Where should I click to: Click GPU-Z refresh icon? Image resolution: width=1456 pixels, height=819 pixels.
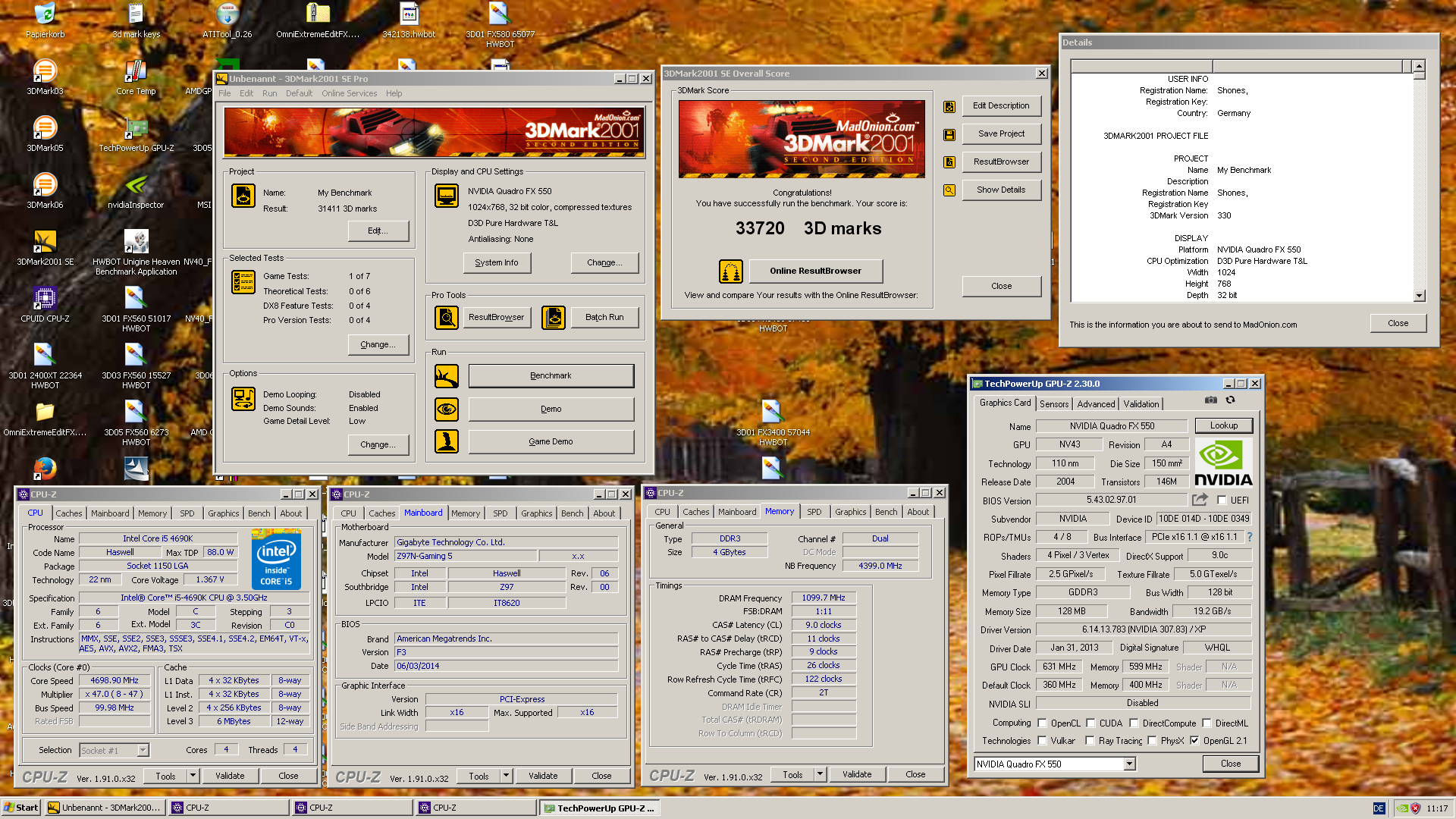[x=1230, y=400]
